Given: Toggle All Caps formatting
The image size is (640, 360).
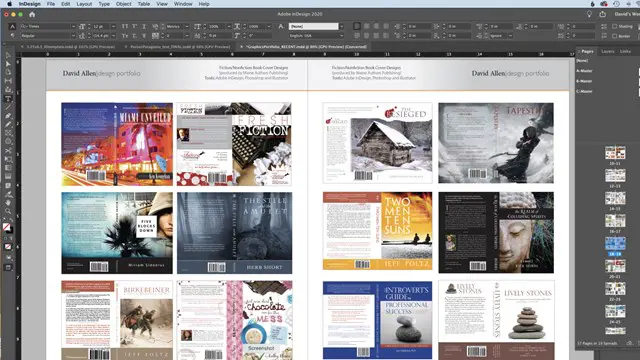Looking at the screenshot, I should coord(125,26).
